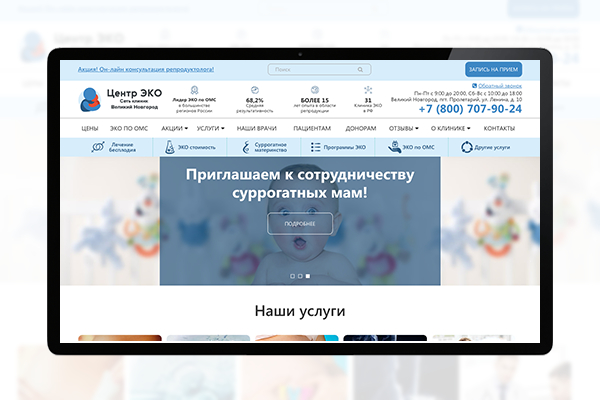Open the ЦЕНЫ menu item
Image resolution: width=600 pixels, height=400 pixels.
(90, 128)
